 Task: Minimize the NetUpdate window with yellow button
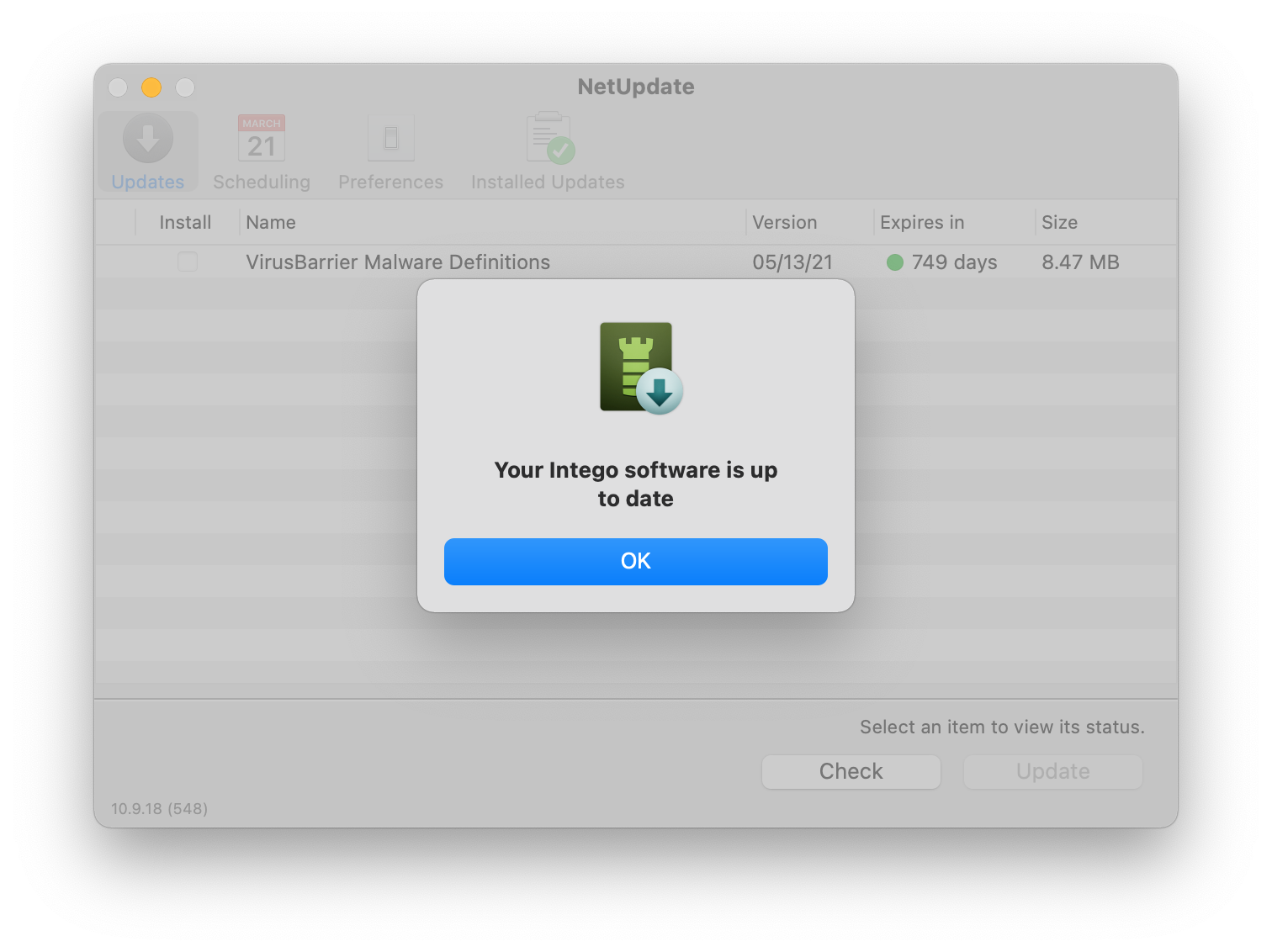coord(151,87)
